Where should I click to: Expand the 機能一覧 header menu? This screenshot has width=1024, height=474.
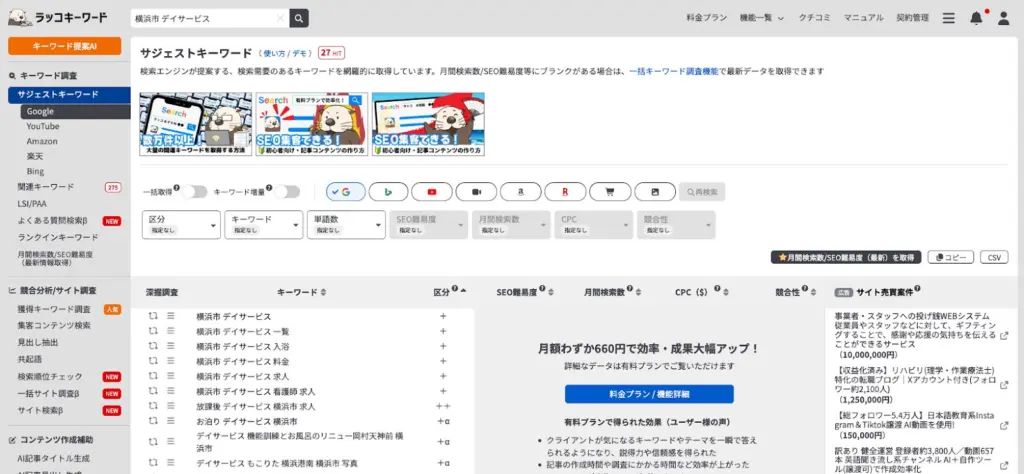pyautogui.click(x=761, y=18)
